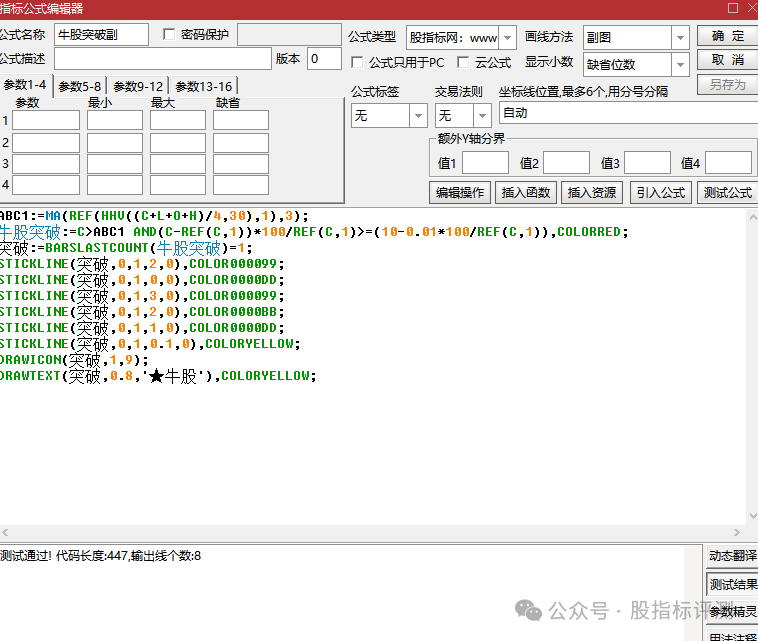Click the 测试通过 result message
The width and height of the screenshot is (758, 641).
[101, 556]
